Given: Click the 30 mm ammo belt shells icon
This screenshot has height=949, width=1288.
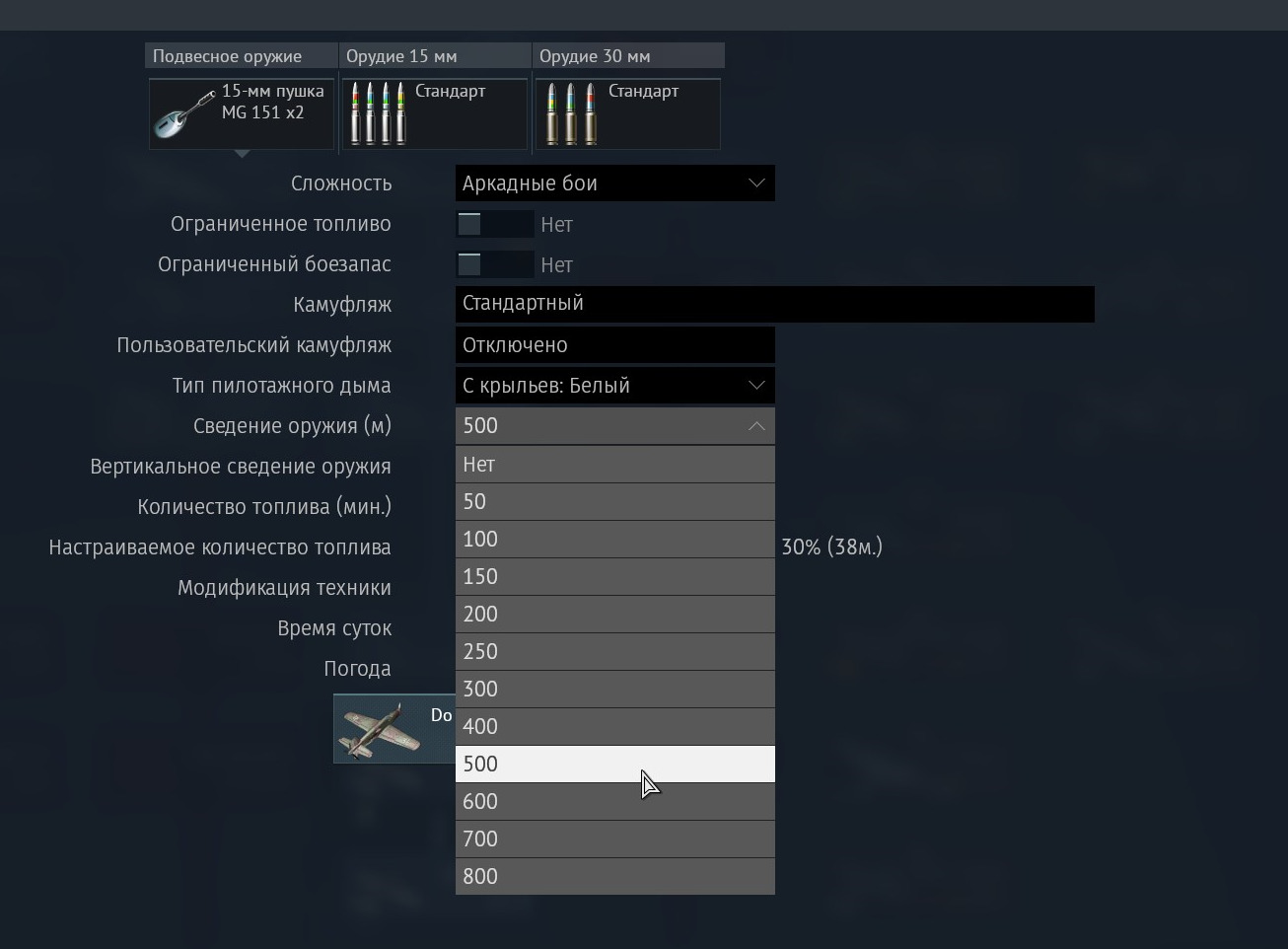Looking at the screenshot, I should (571, 113).
